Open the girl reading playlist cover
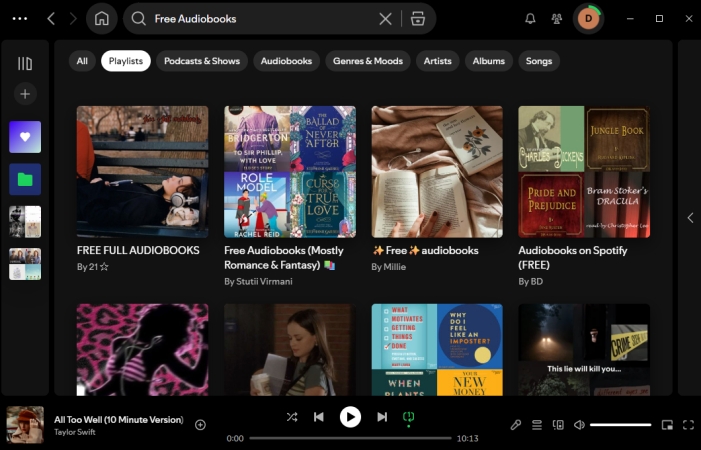The height and width of the screenshot is (450, 701). point(290,350)
